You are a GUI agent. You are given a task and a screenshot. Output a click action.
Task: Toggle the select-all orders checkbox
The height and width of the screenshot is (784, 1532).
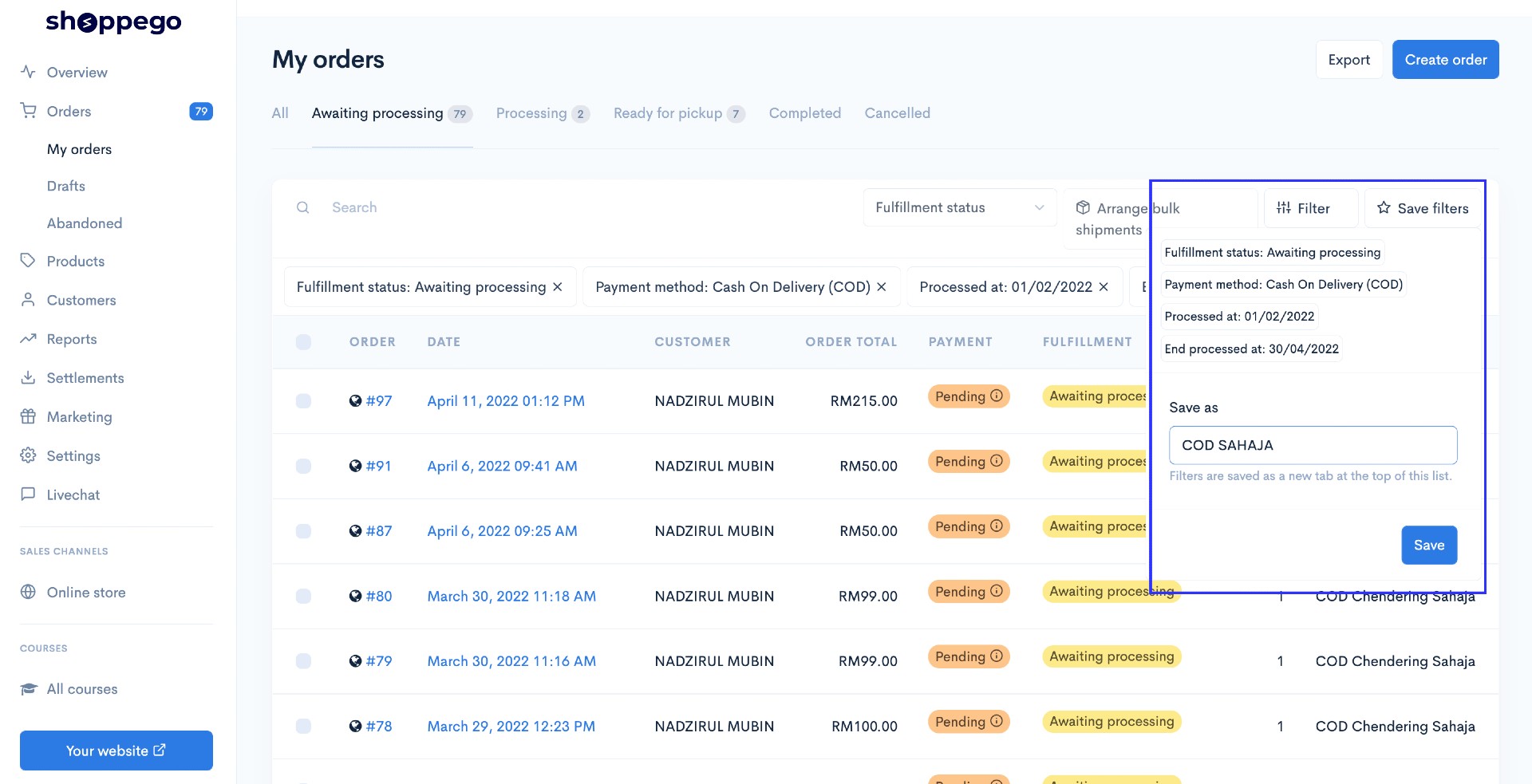coord(303,341)
